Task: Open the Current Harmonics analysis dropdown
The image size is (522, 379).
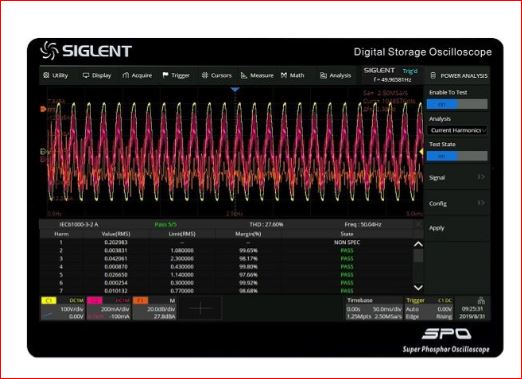Action: (457, 130)
